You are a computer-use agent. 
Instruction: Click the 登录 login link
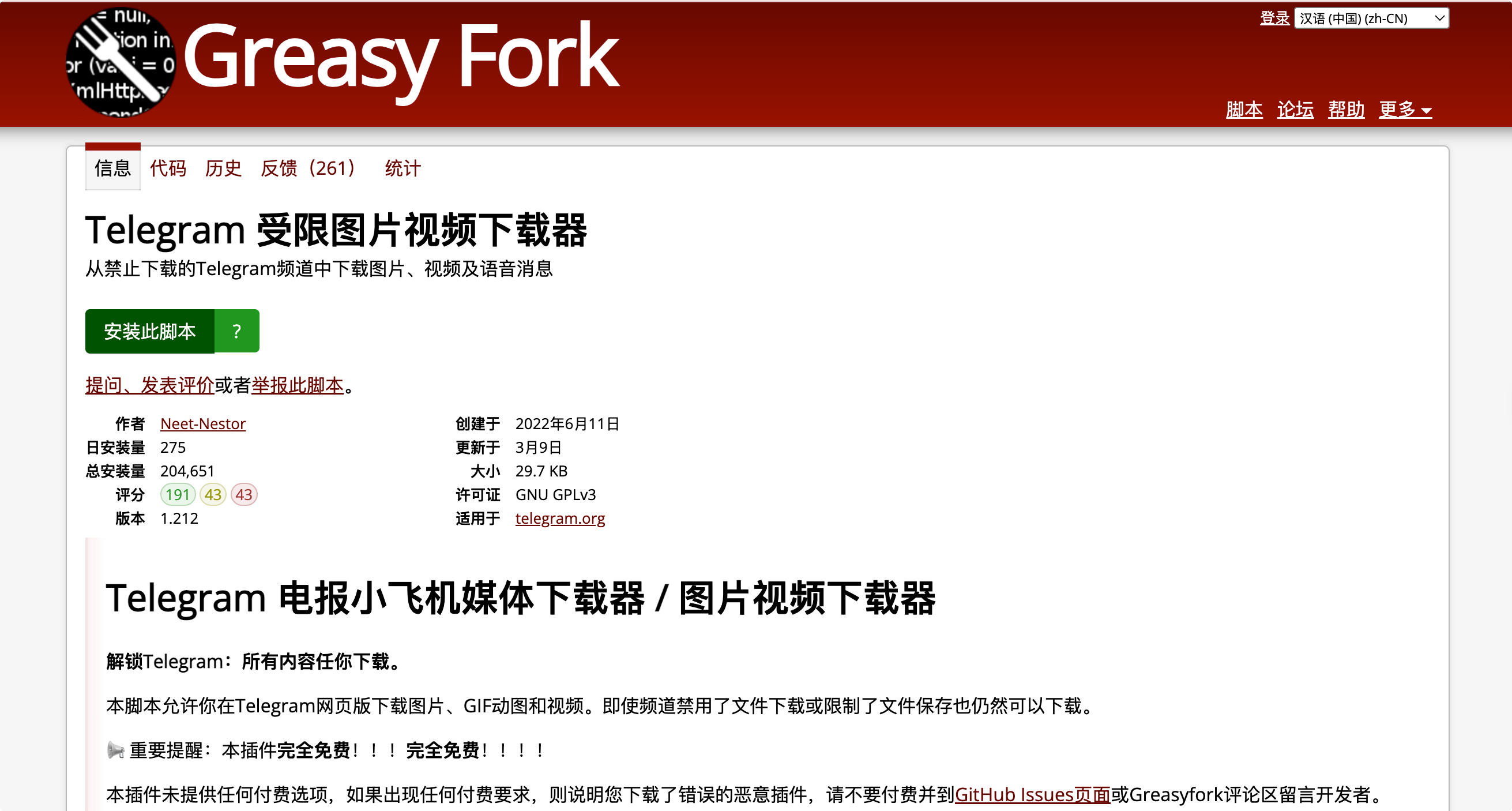[1274, 18]
